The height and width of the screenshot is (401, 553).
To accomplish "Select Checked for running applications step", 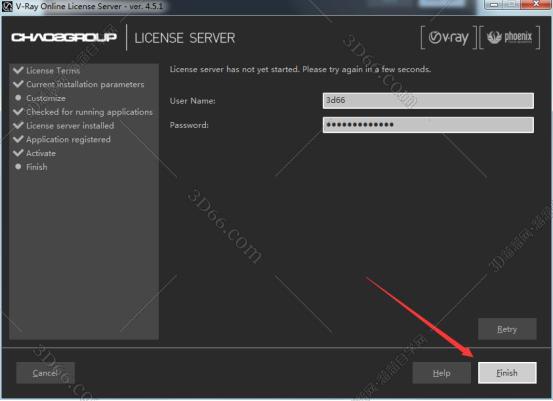I will point(89,112).
